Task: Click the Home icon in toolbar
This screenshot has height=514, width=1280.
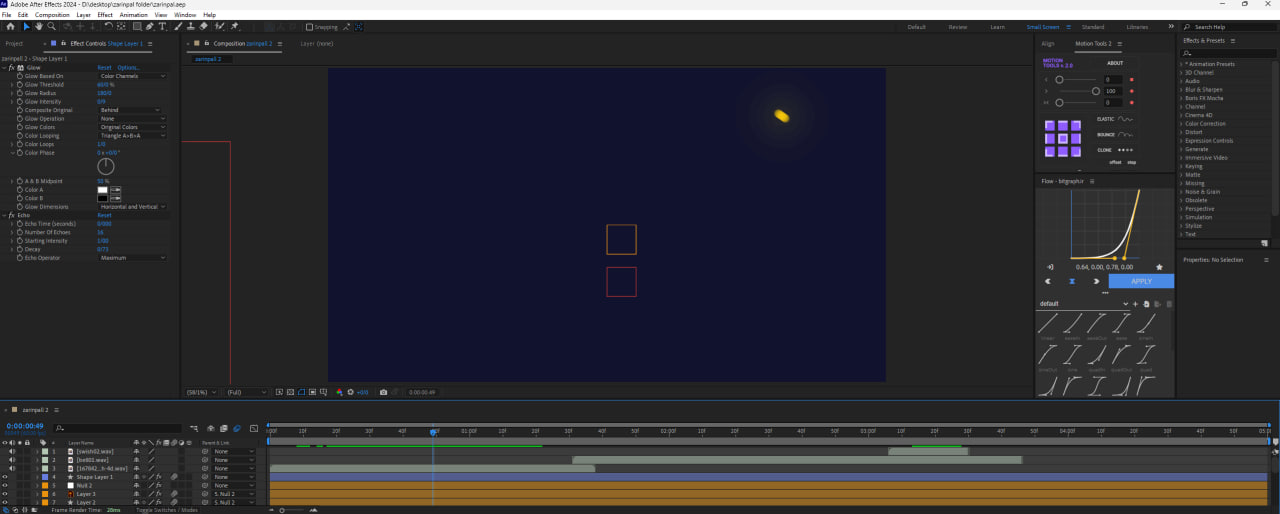Action: click(11, 27)
